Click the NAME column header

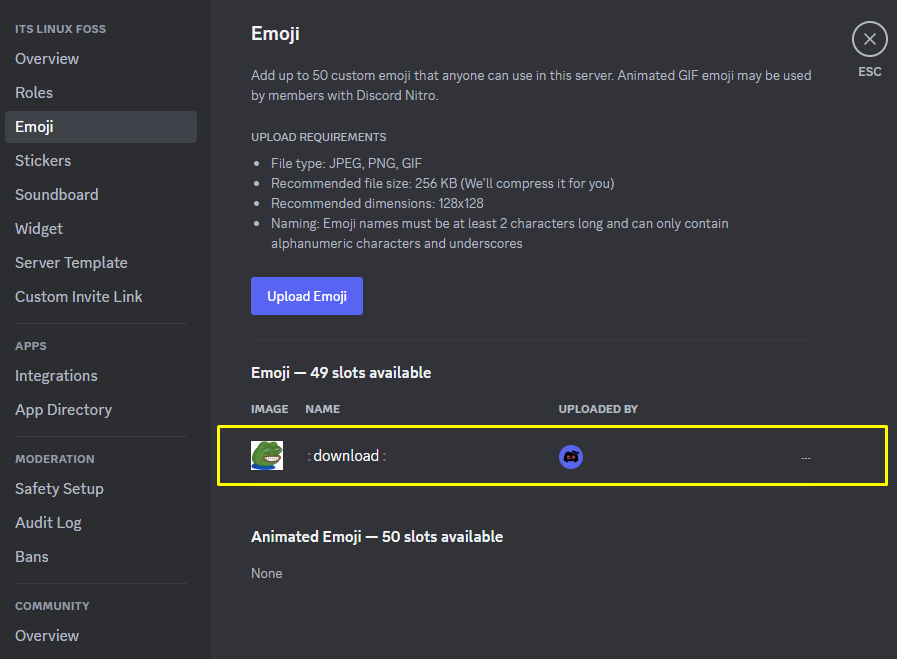(323, 409)
